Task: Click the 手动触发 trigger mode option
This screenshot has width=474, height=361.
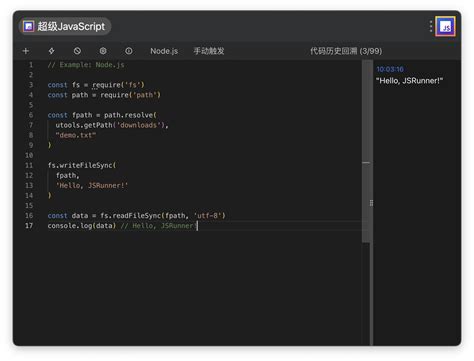Action: 209,51
